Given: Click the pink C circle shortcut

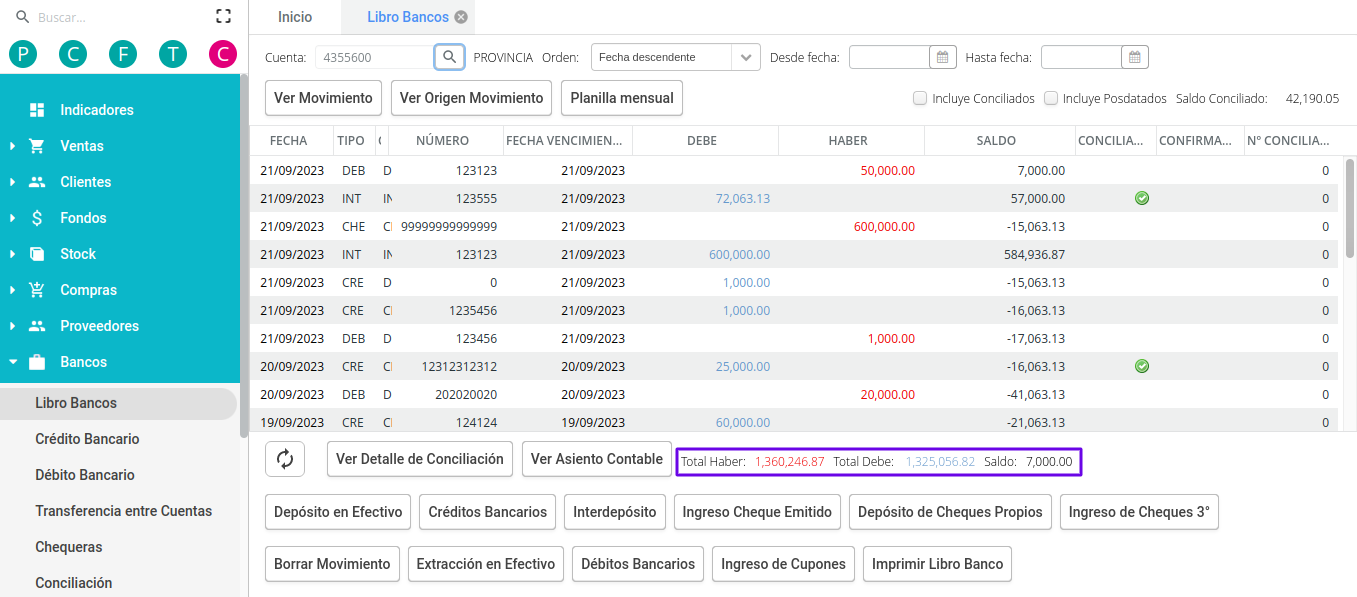Looking at the screenshot, I should 223,54.
